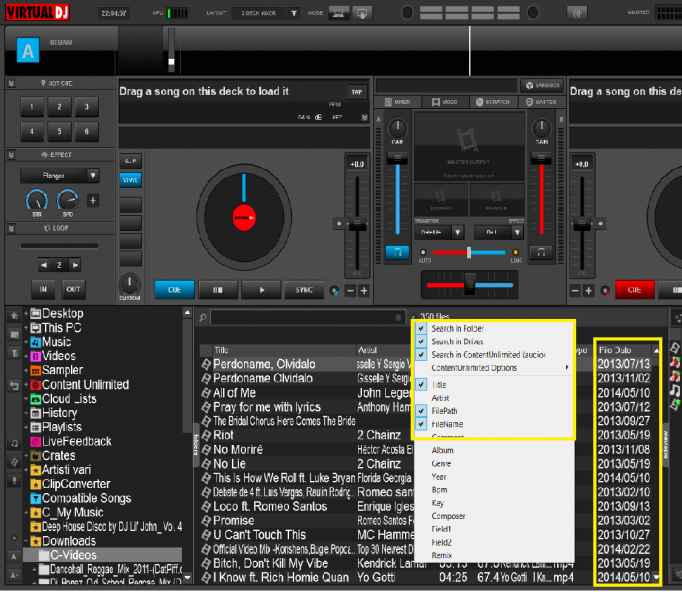Toggle AUTO crossfader option

pos(423,252)
